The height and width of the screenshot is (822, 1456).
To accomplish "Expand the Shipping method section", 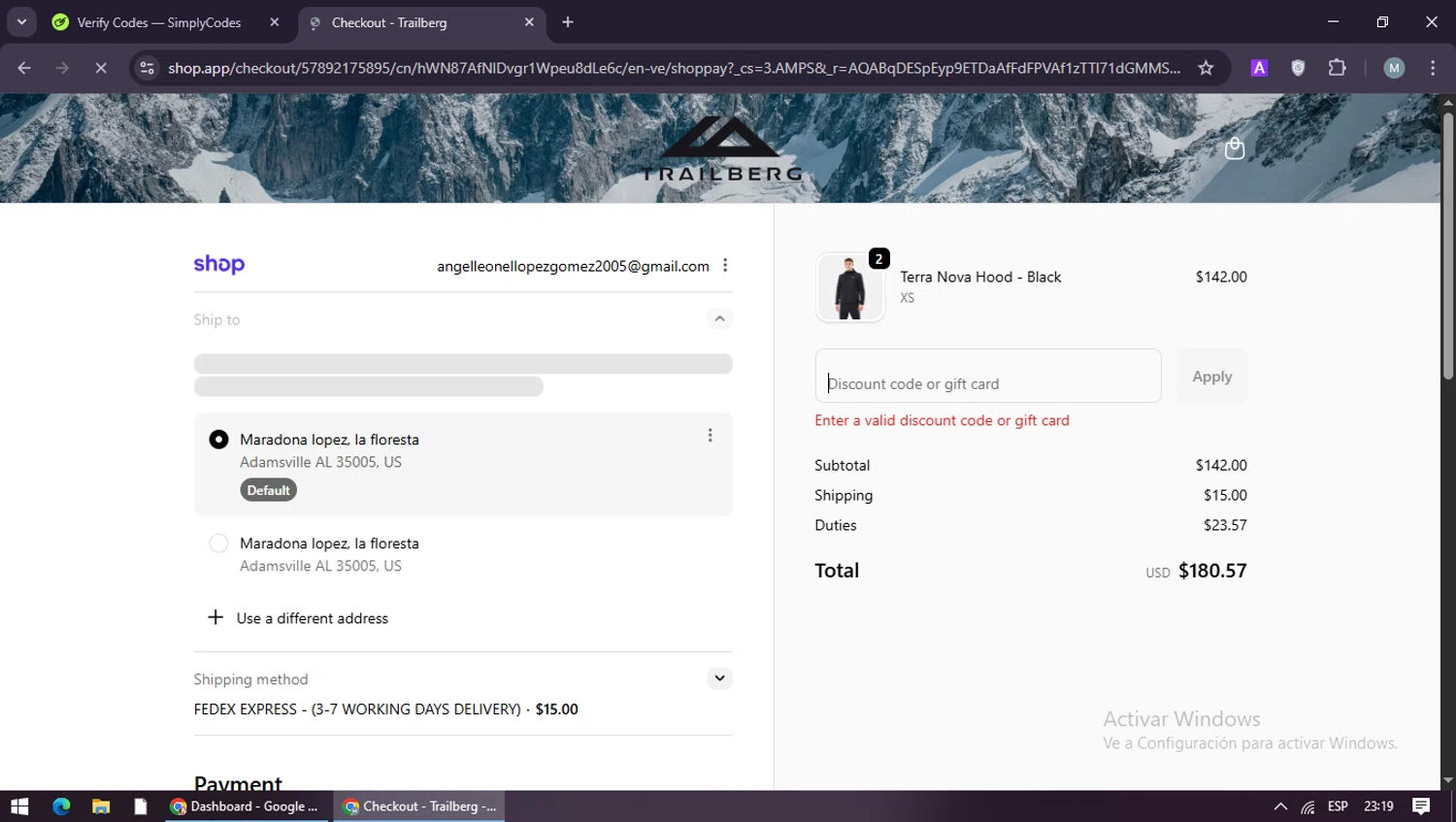I will tap(719, 678).
